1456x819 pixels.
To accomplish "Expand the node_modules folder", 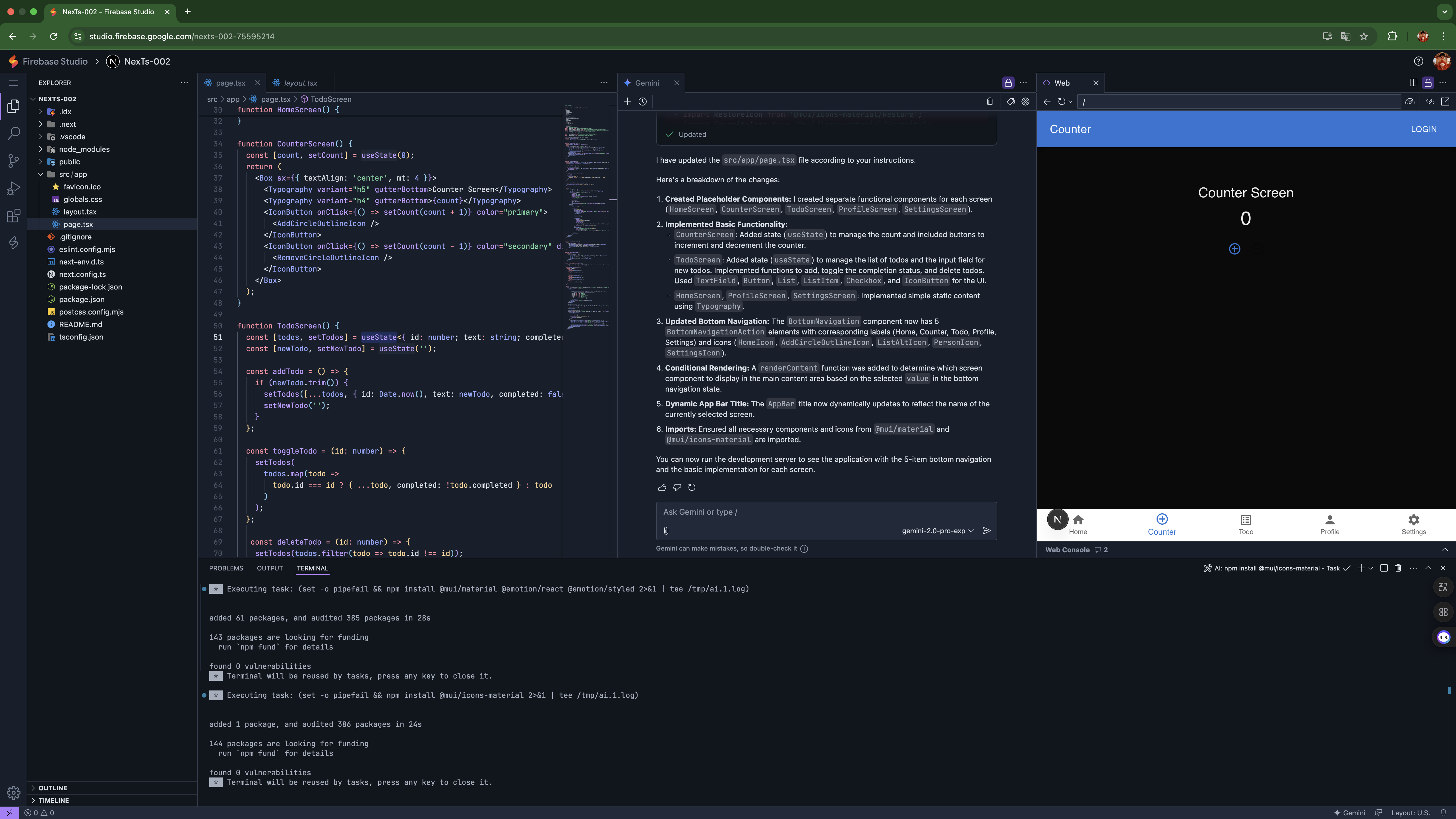I will [84, 149].
